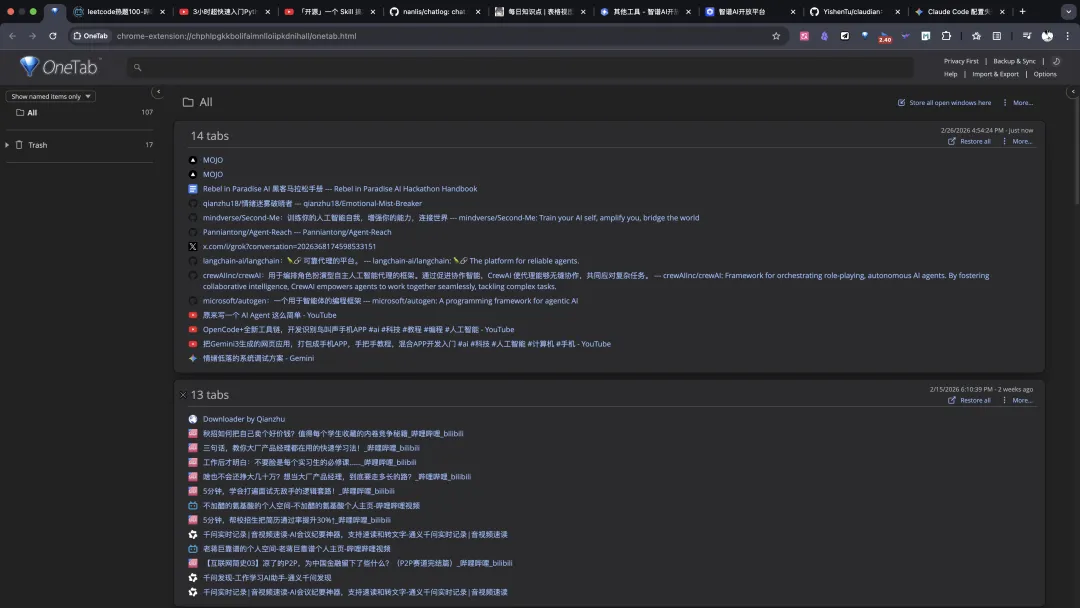The width and height of the screenshot is (1080, 608).
Task: Switch to nanlis/chatlog GitHub browser tab
Action: tap(434, 12)
